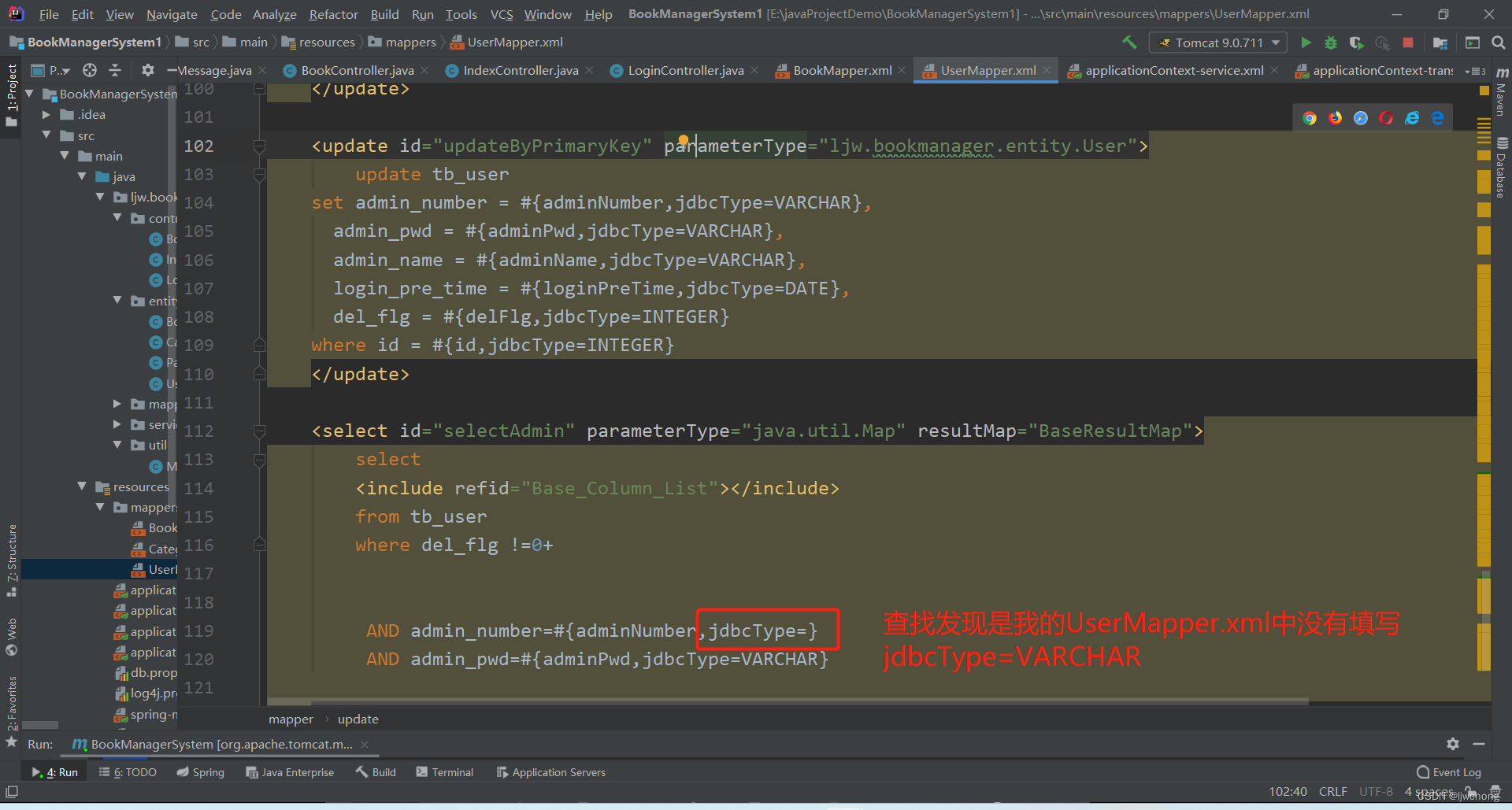Stop the running application via red square
1512x810 pixels.
tap(1409, 43)
